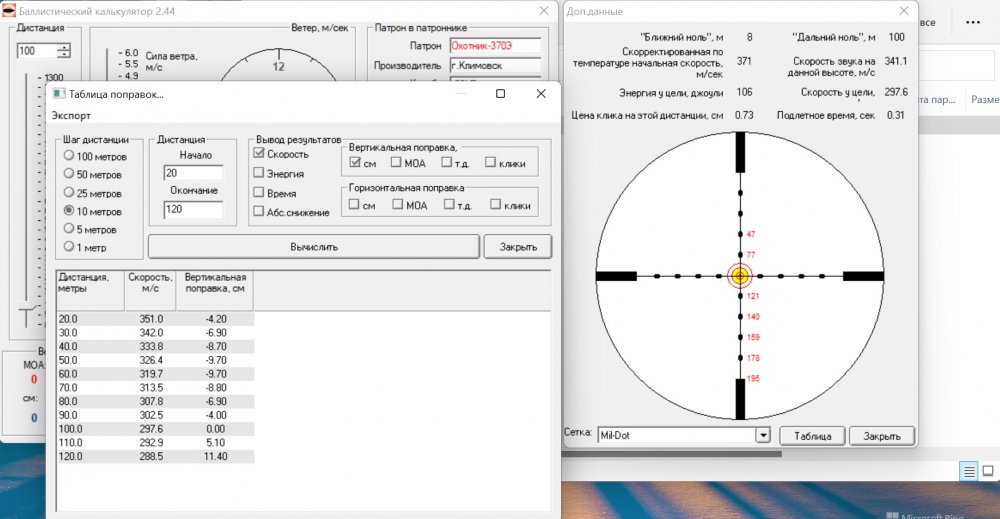Click the Начало distance input field

192,173
